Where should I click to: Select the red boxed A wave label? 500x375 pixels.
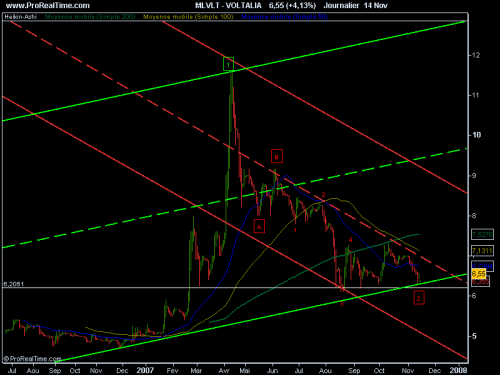(259, 226)
